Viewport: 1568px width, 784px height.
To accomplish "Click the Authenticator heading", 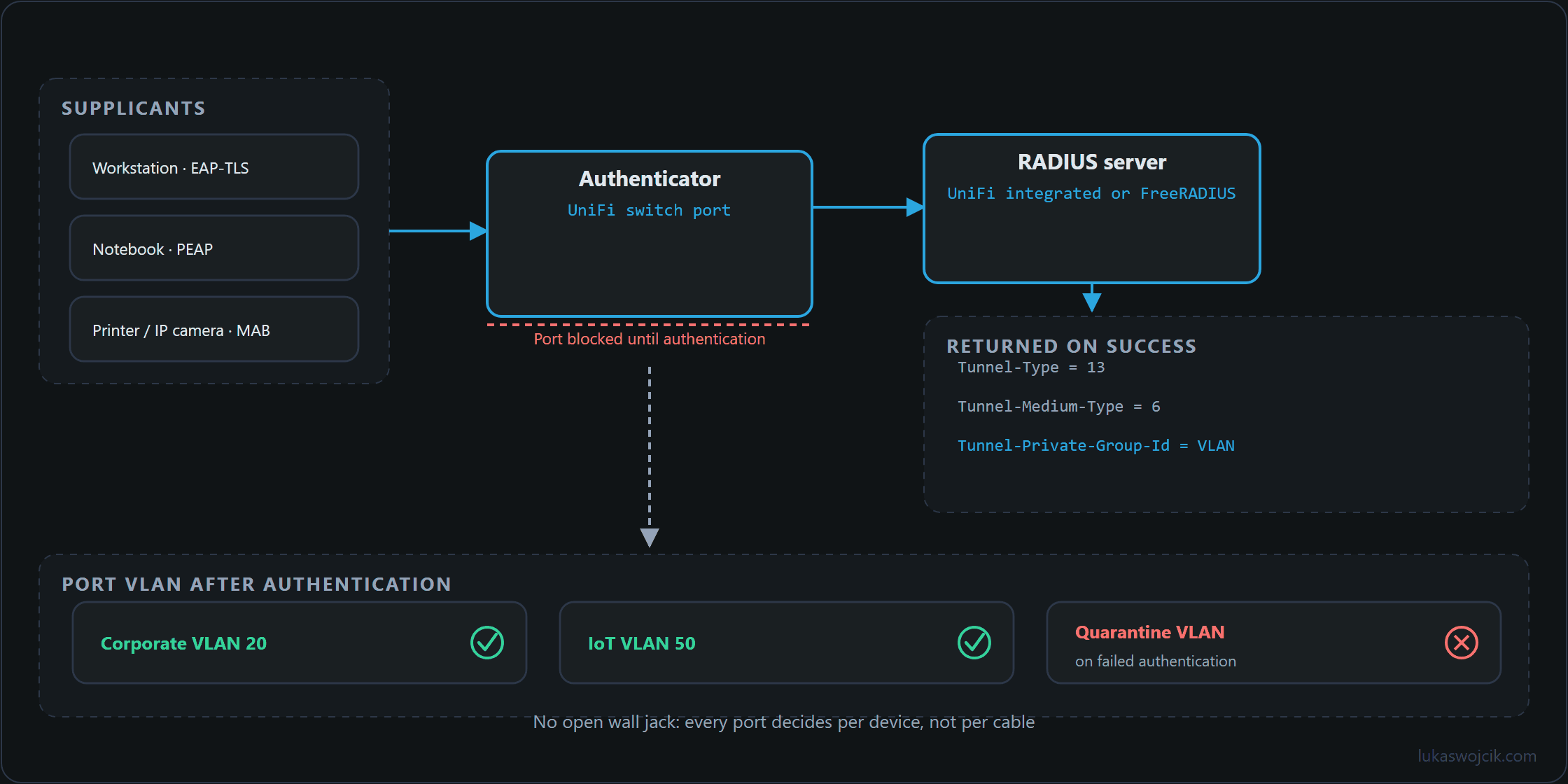I will (650, 179).
